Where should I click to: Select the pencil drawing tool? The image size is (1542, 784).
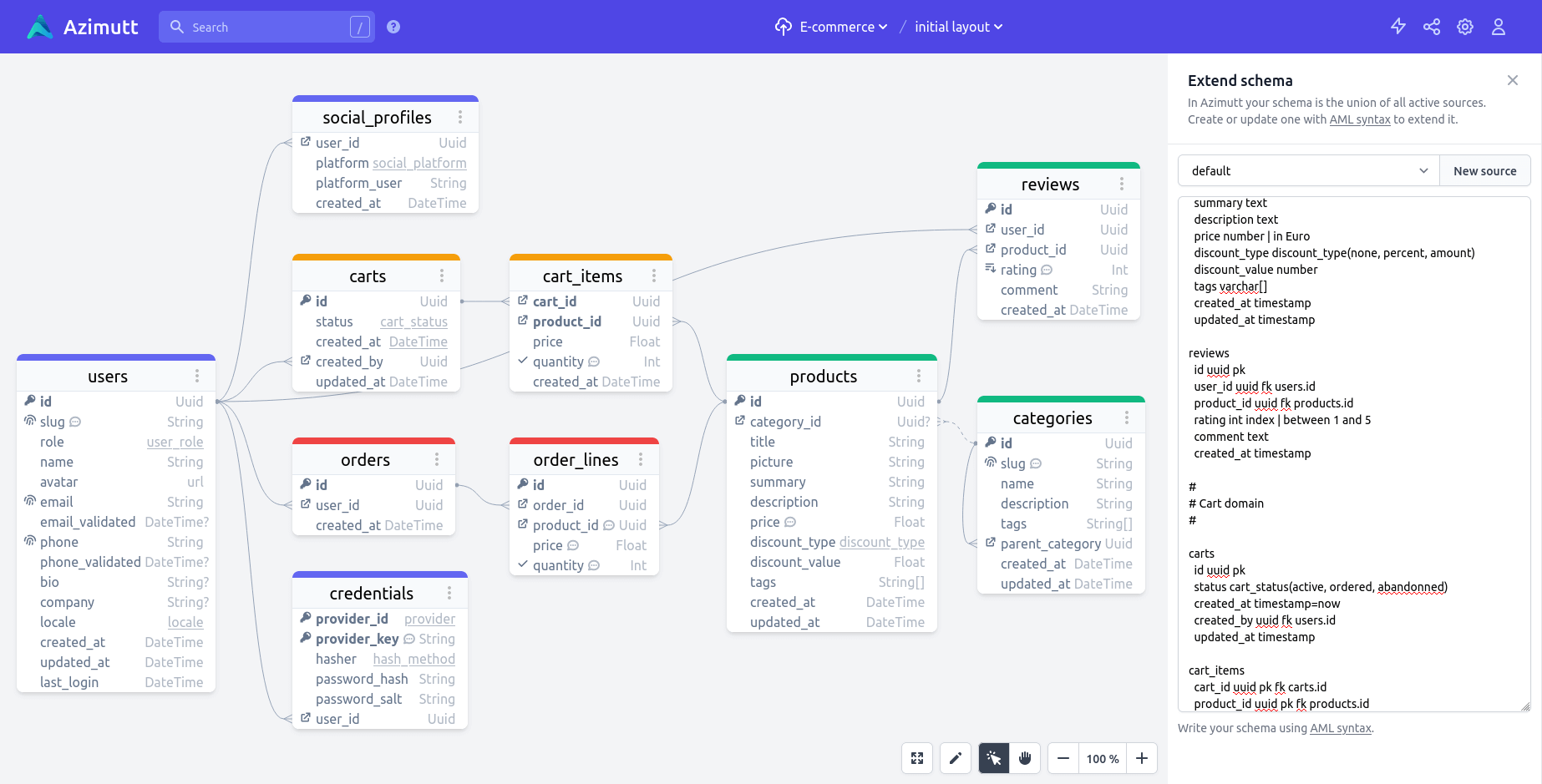coord(956,758)
